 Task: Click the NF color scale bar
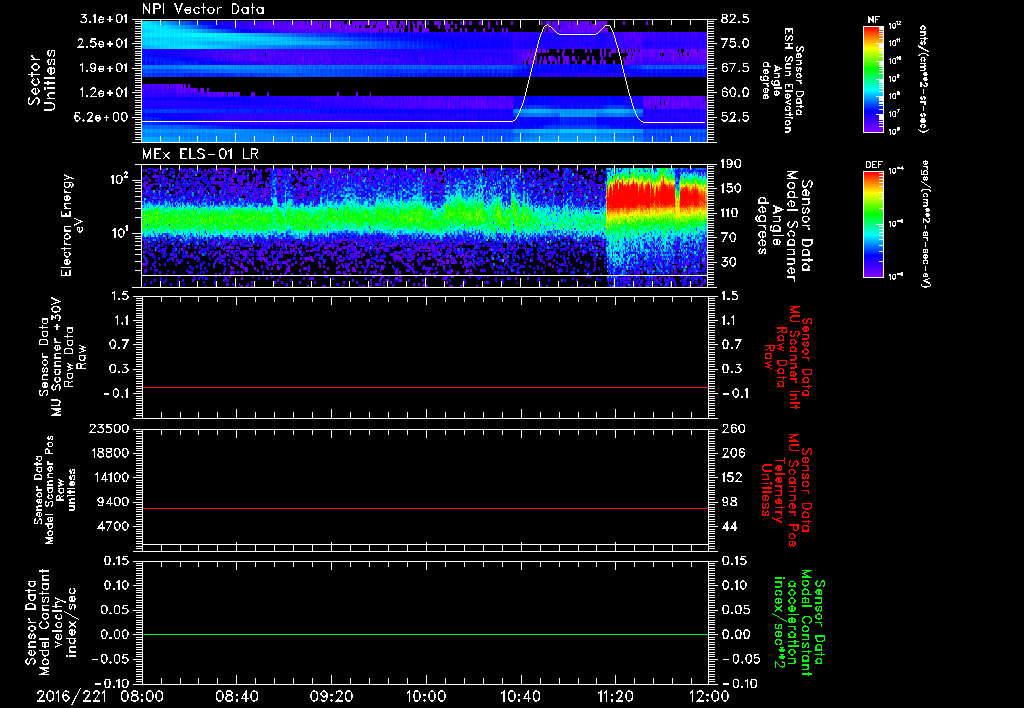coord(873,79)
